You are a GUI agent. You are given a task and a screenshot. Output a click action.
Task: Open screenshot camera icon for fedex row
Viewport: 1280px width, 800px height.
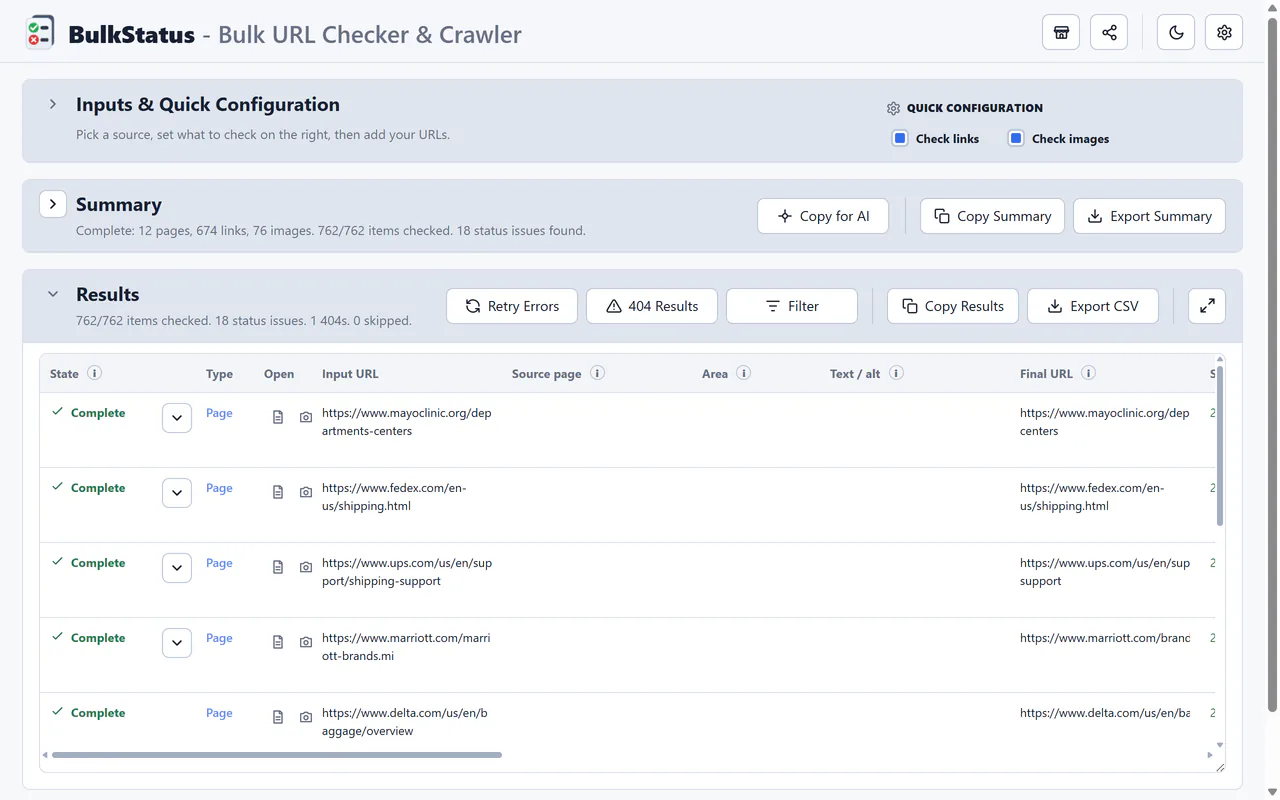(x=306, y=492)
